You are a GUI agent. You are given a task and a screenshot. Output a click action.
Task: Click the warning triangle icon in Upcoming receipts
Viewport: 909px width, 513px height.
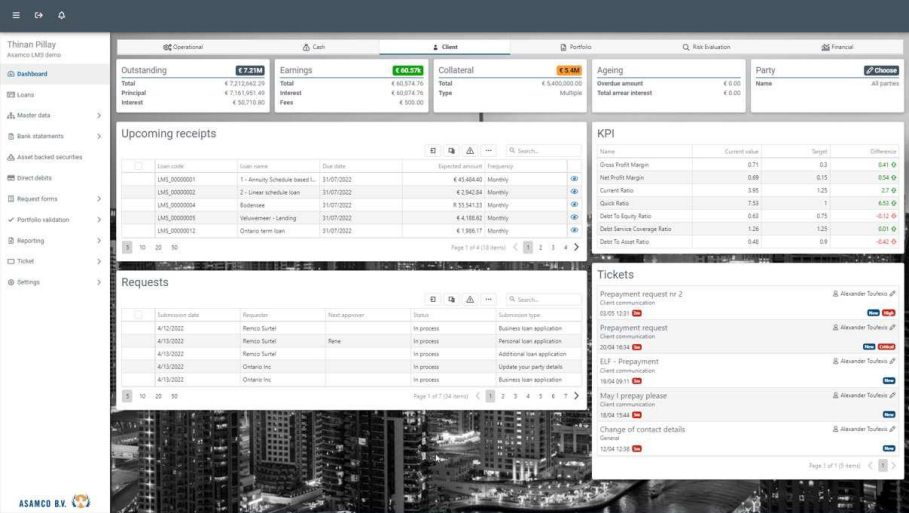pos(470,151)
